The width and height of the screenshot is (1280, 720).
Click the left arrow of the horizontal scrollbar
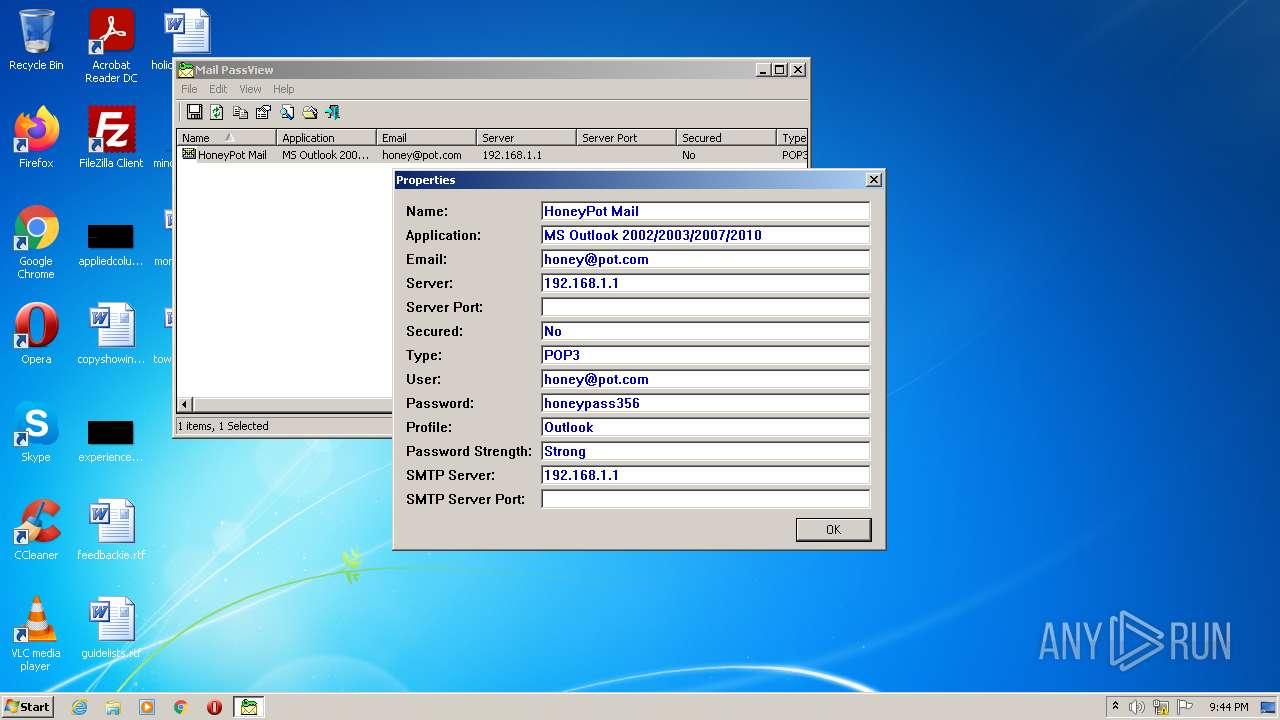click(185, 405)
